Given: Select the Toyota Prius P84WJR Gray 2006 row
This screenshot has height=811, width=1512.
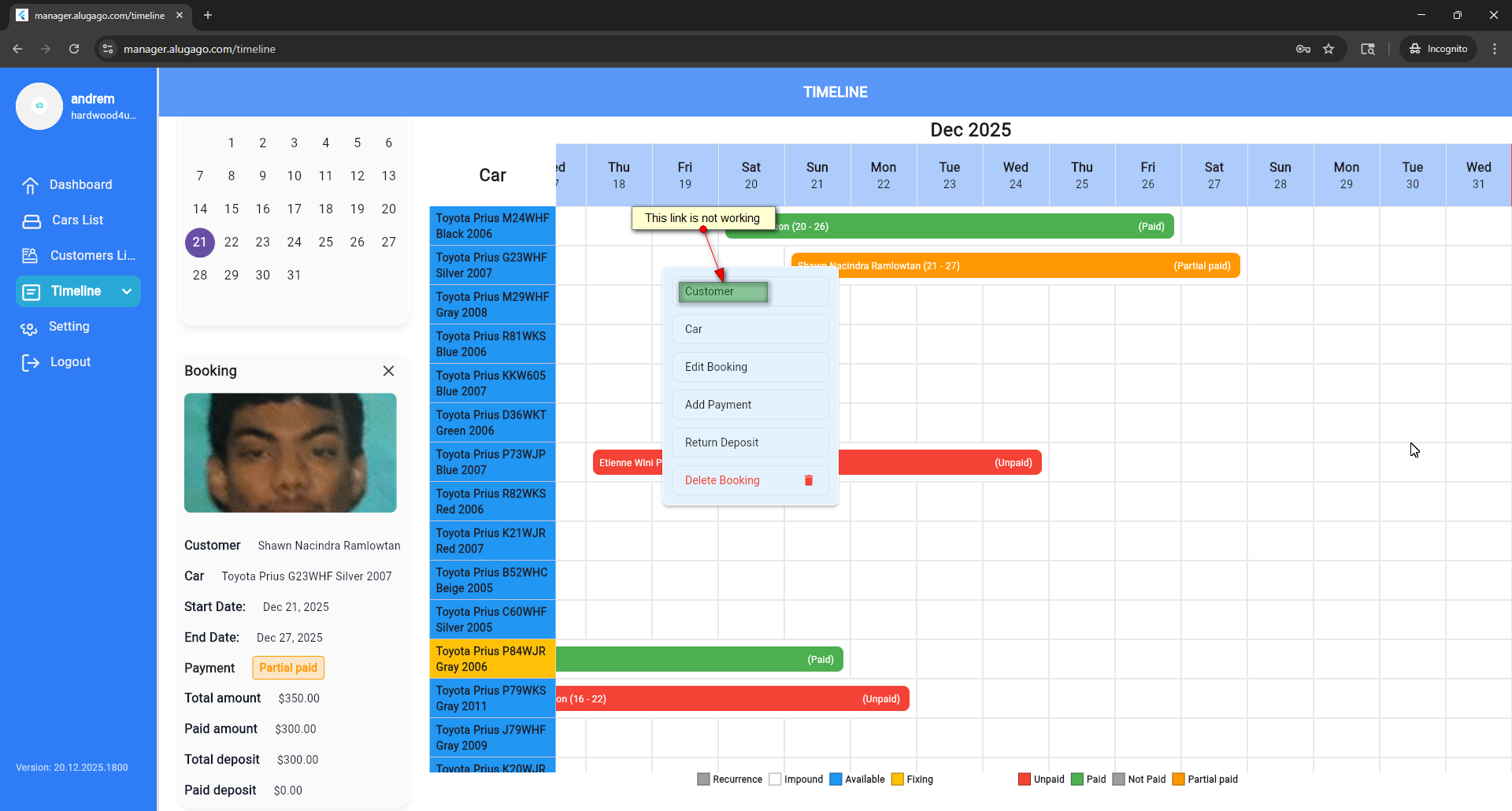Looking at the screenshot, I should point(492,659).
